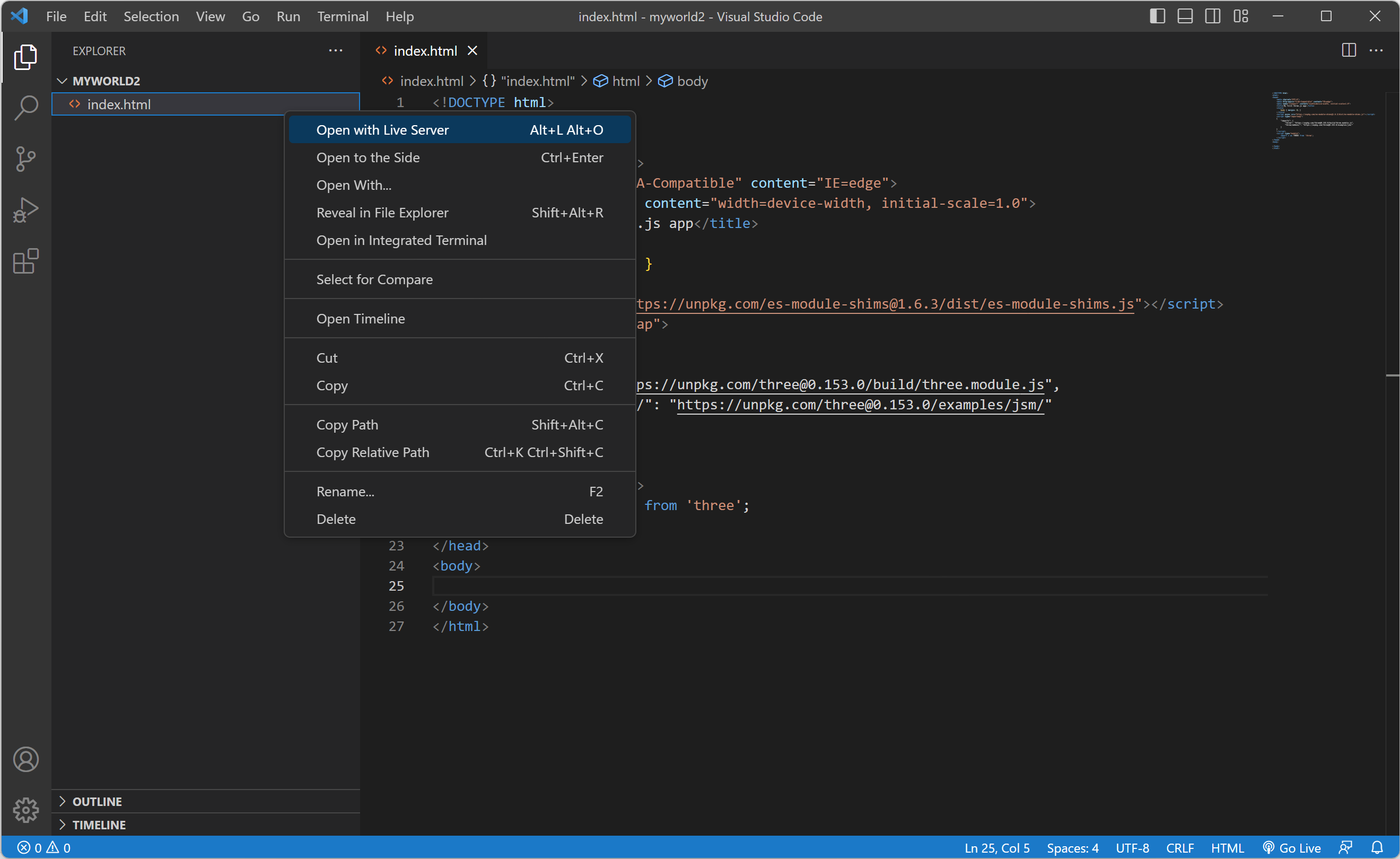Toggle secondary side bar visibility
This screenshot has height=859, width=1400.
point(1212,16)
